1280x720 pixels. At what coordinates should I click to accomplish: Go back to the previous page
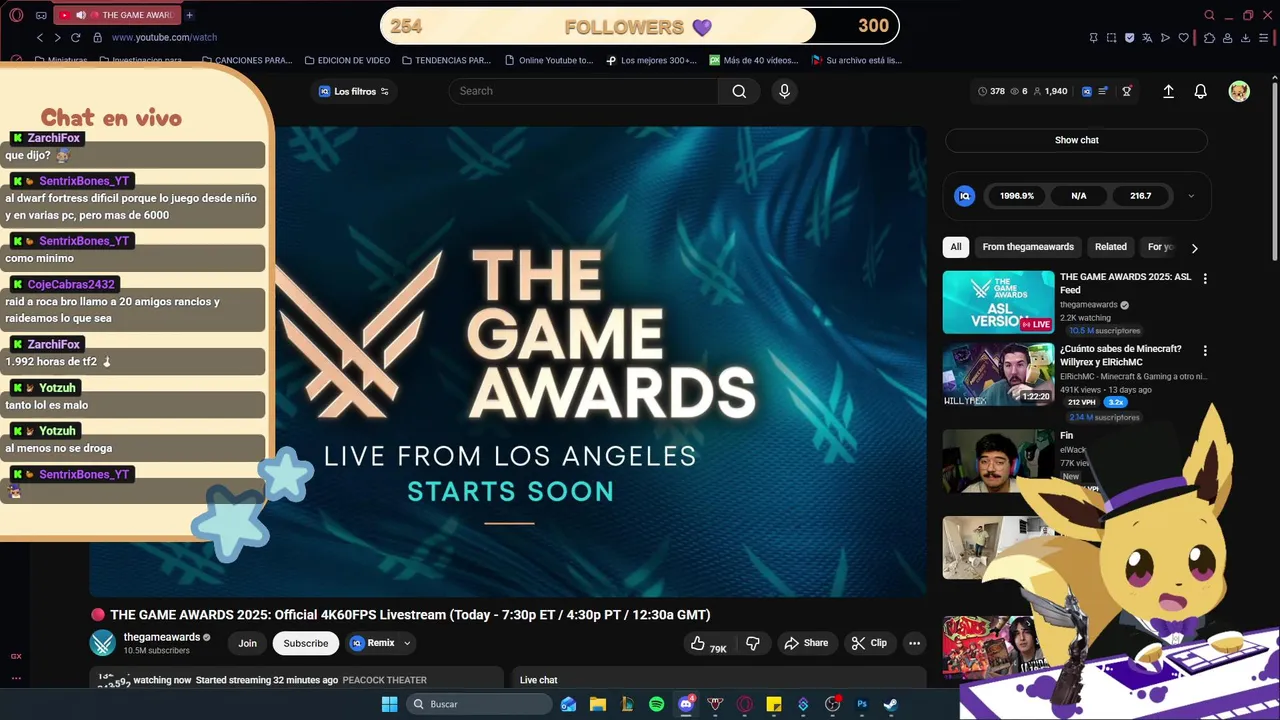40,37
